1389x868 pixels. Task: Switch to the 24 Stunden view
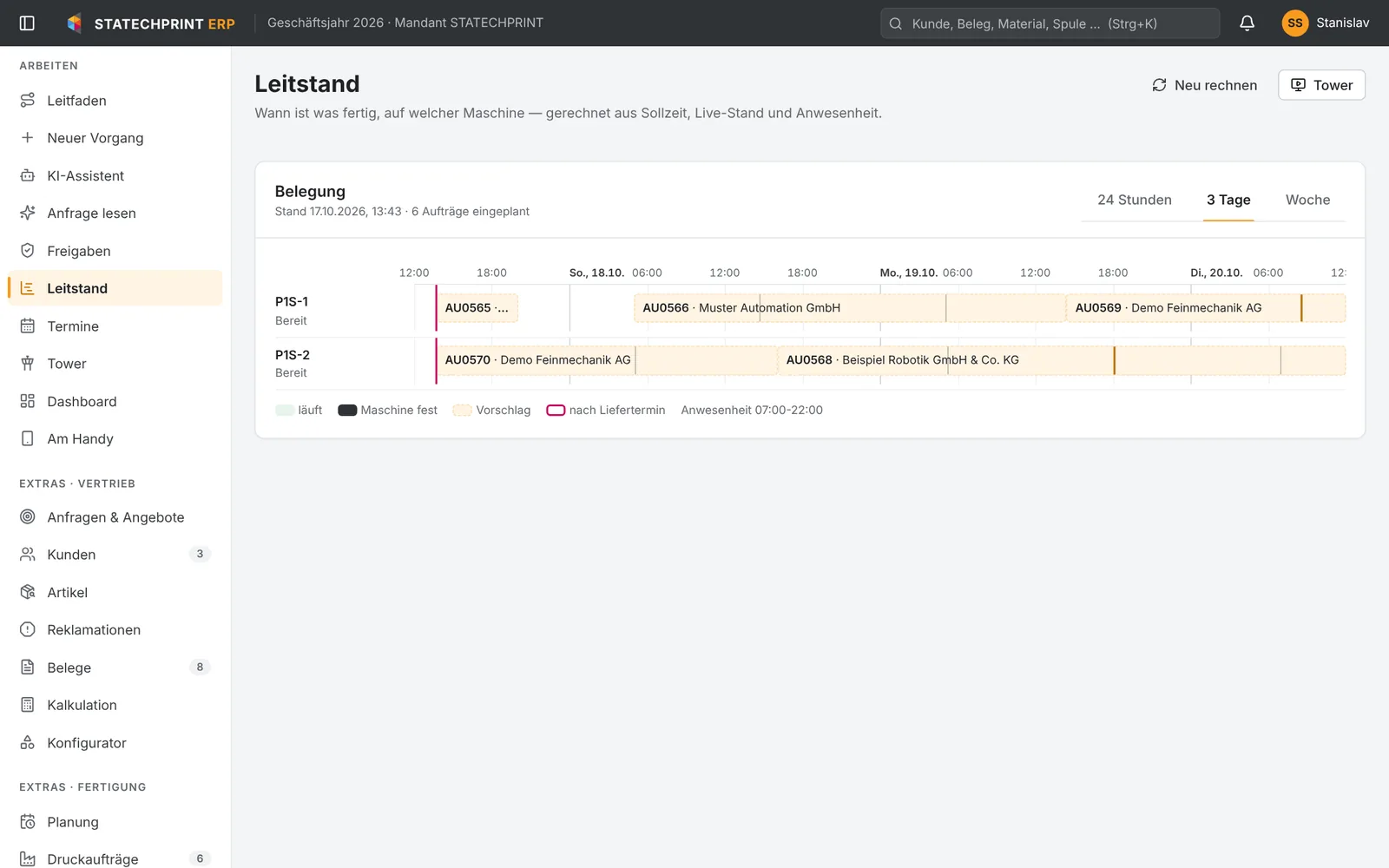pyautogui.click(x=1135, y=200)
